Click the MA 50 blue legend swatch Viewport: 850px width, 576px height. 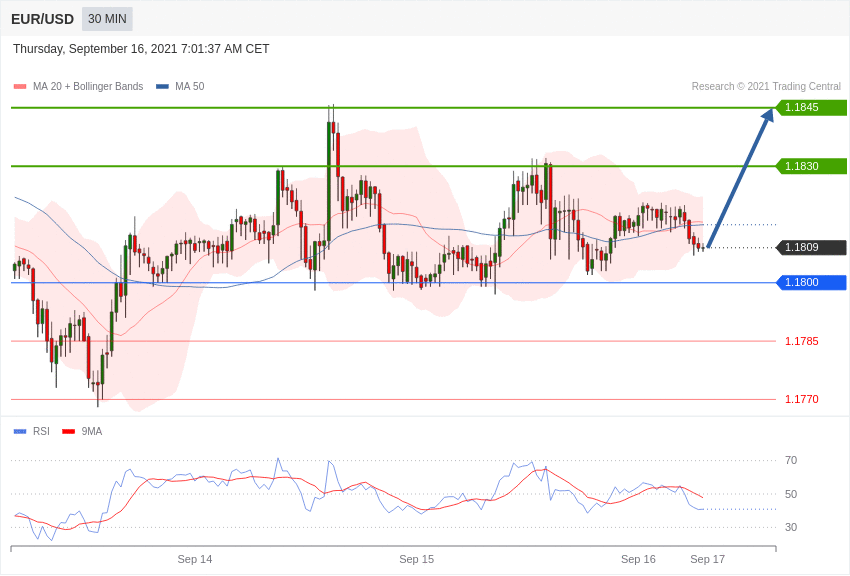[x=162, y=86]
